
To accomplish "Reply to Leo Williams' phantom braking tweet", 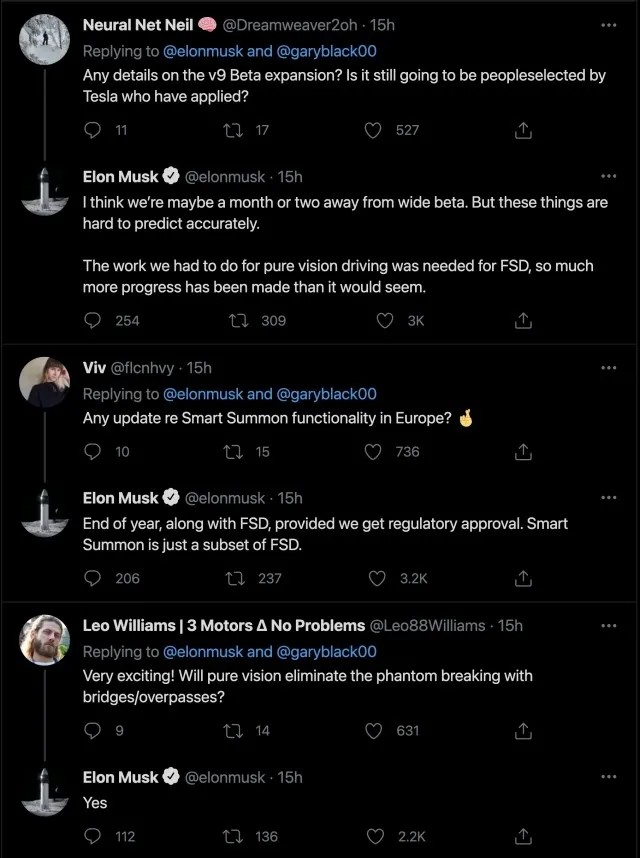I will pos(93,731).
